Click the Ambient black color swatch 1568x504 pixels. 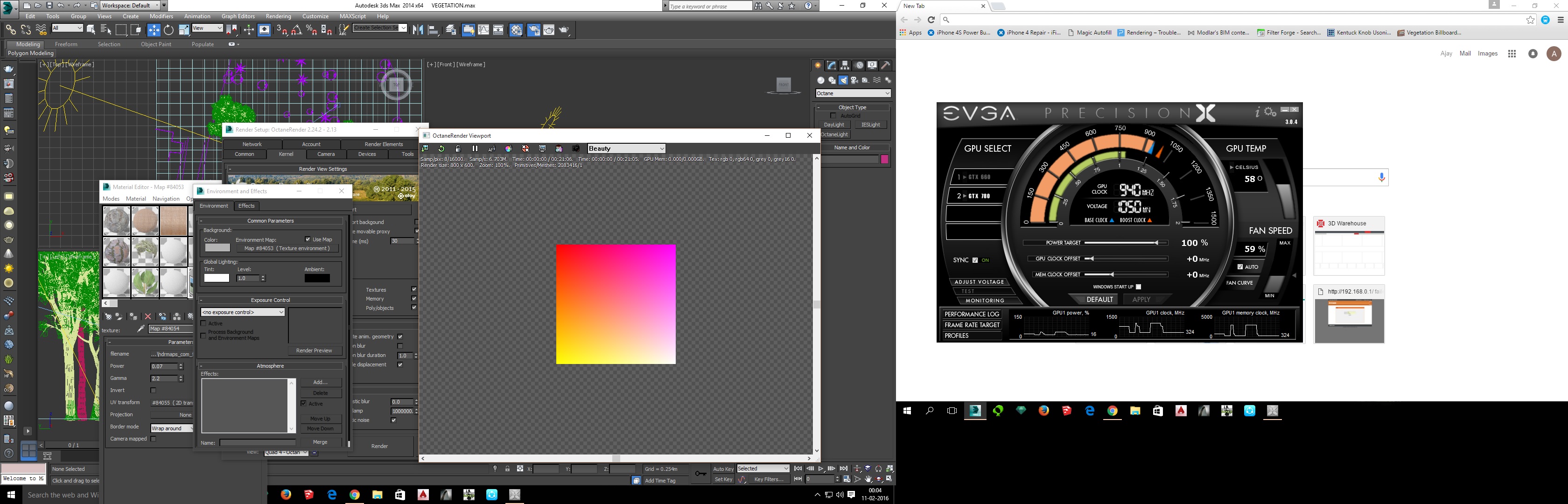[317, 278]
